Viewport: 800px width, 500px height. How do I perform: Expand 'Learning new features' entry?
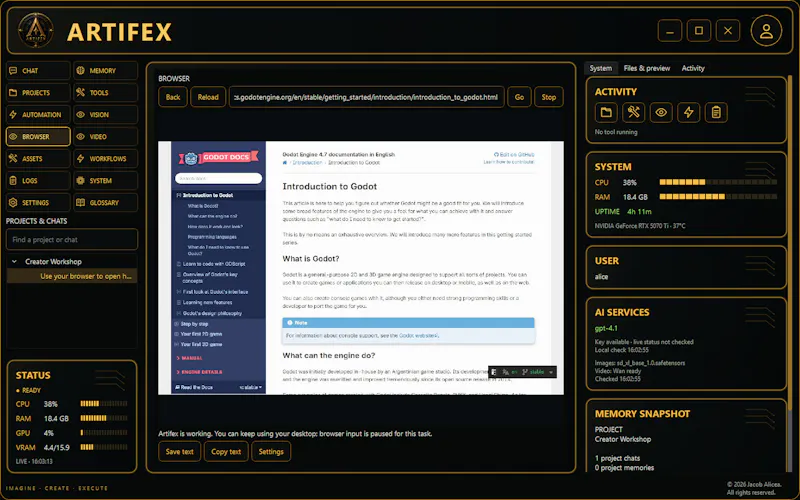[179, 303]
